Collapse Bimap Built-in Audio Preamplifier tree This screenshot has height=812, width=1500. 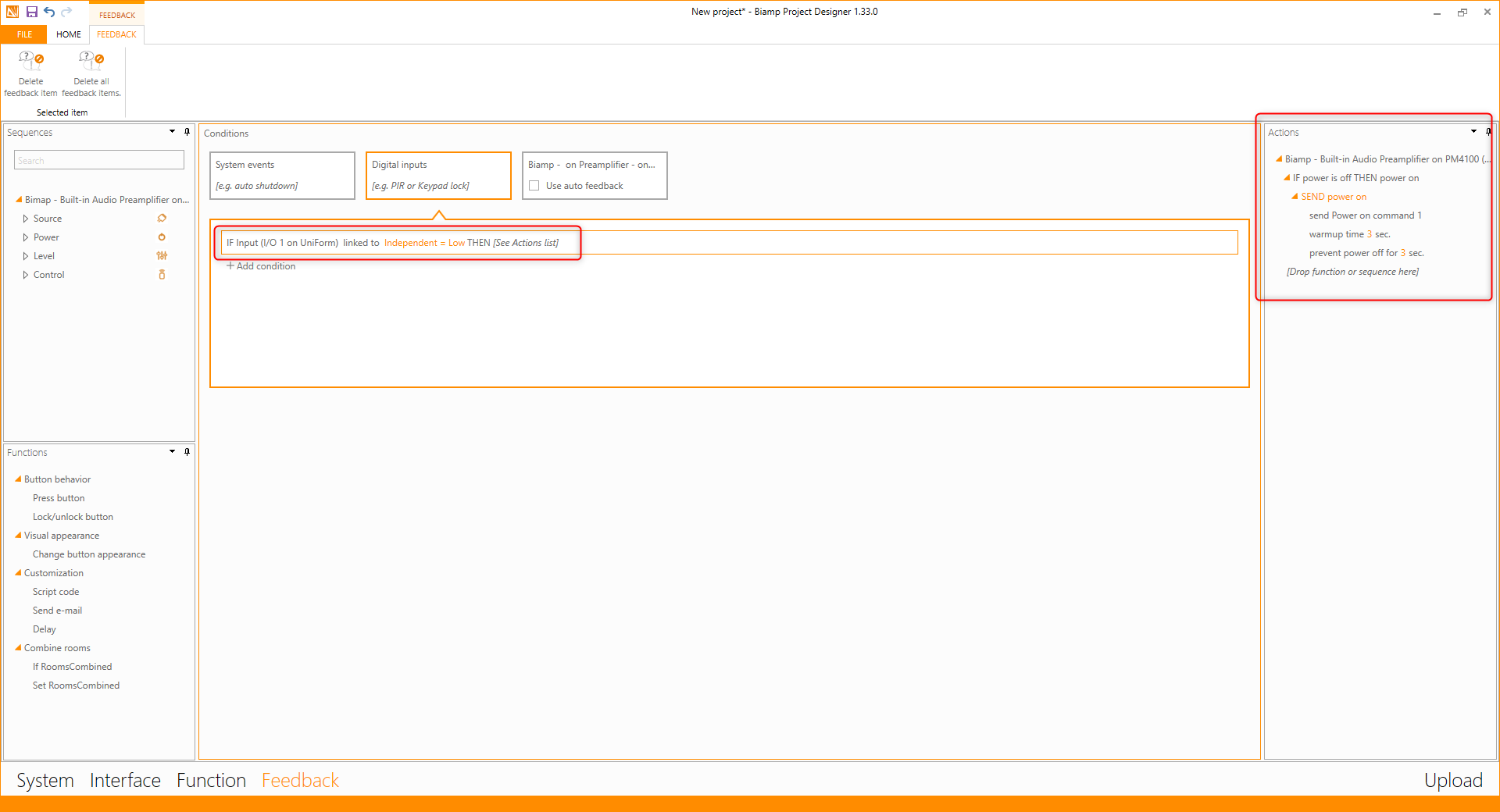pyautogui.click(x=19, y=200)
